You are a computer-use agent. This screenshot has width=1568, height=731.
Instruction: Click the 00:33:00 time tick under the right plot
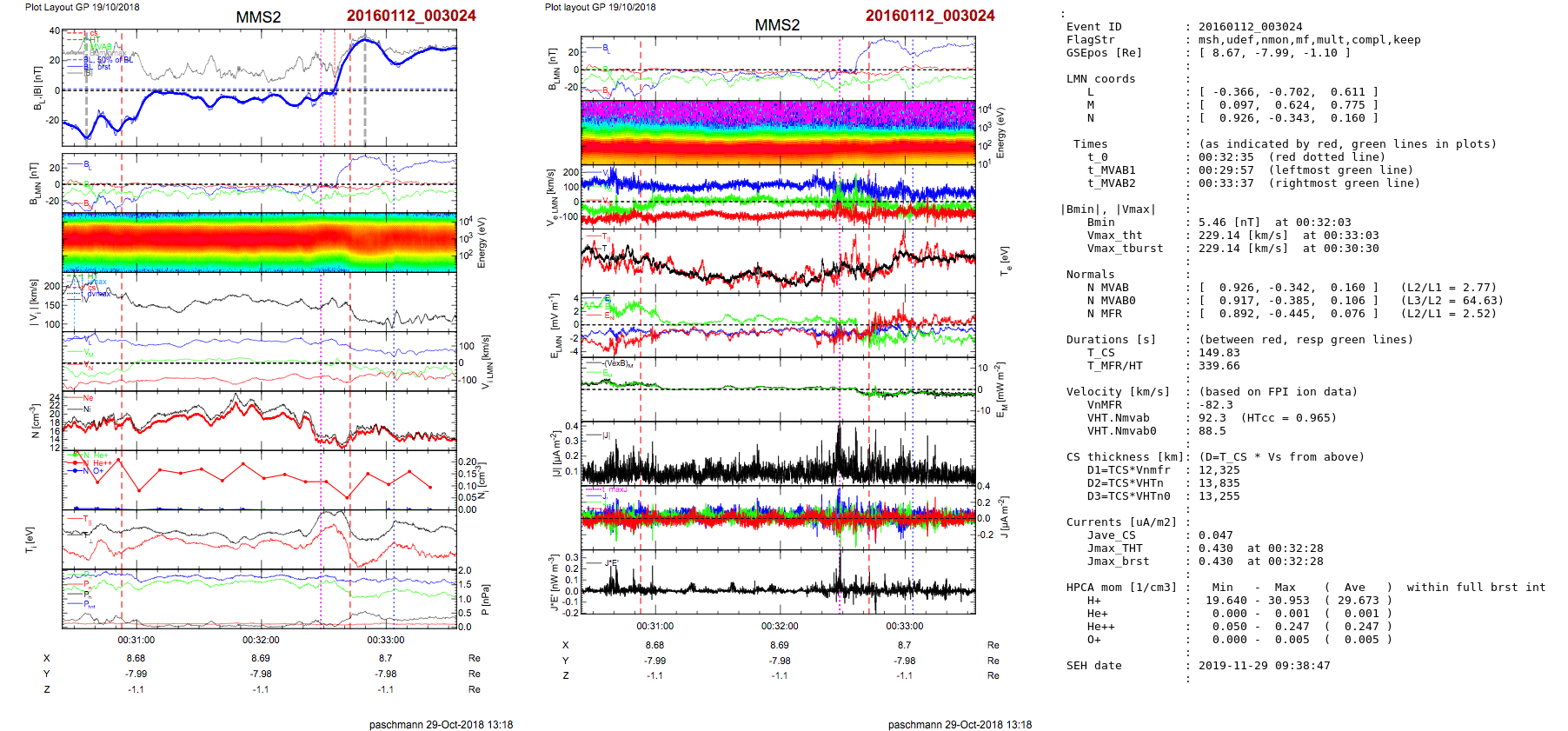coord(904,626)
